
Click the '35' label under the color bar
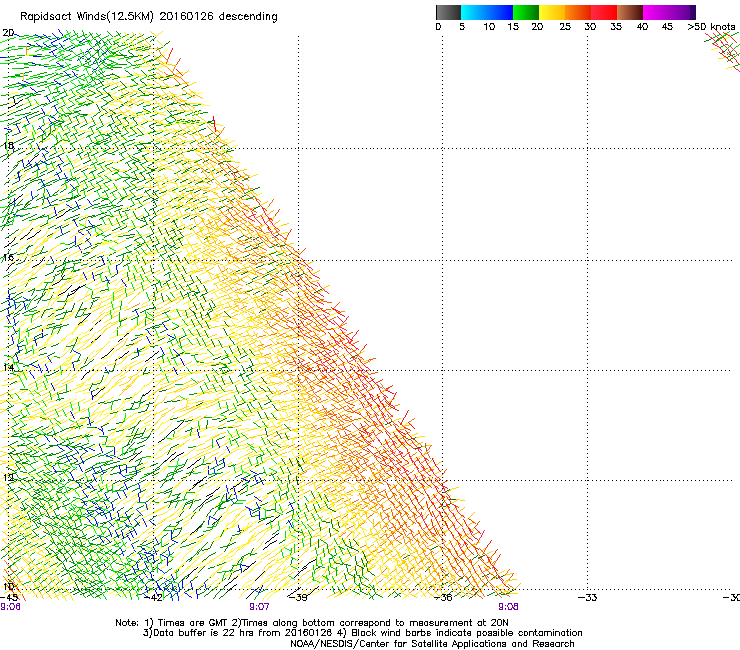pos(616,27)
